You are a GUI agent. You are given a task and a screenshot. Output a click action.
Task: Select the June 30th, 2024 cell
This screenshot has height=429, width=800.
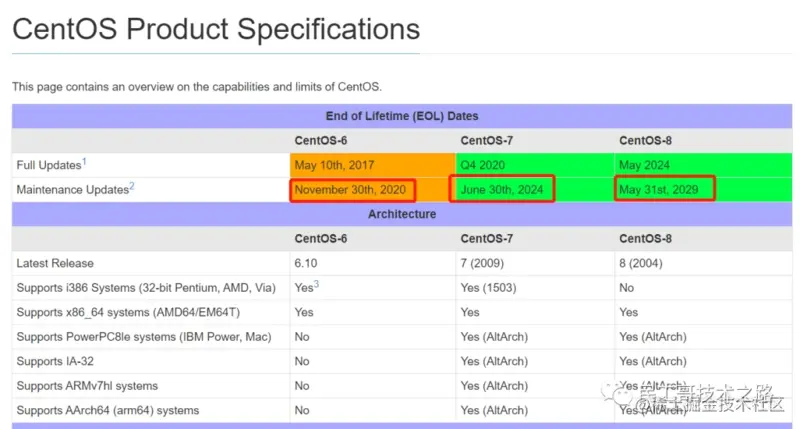502,189
